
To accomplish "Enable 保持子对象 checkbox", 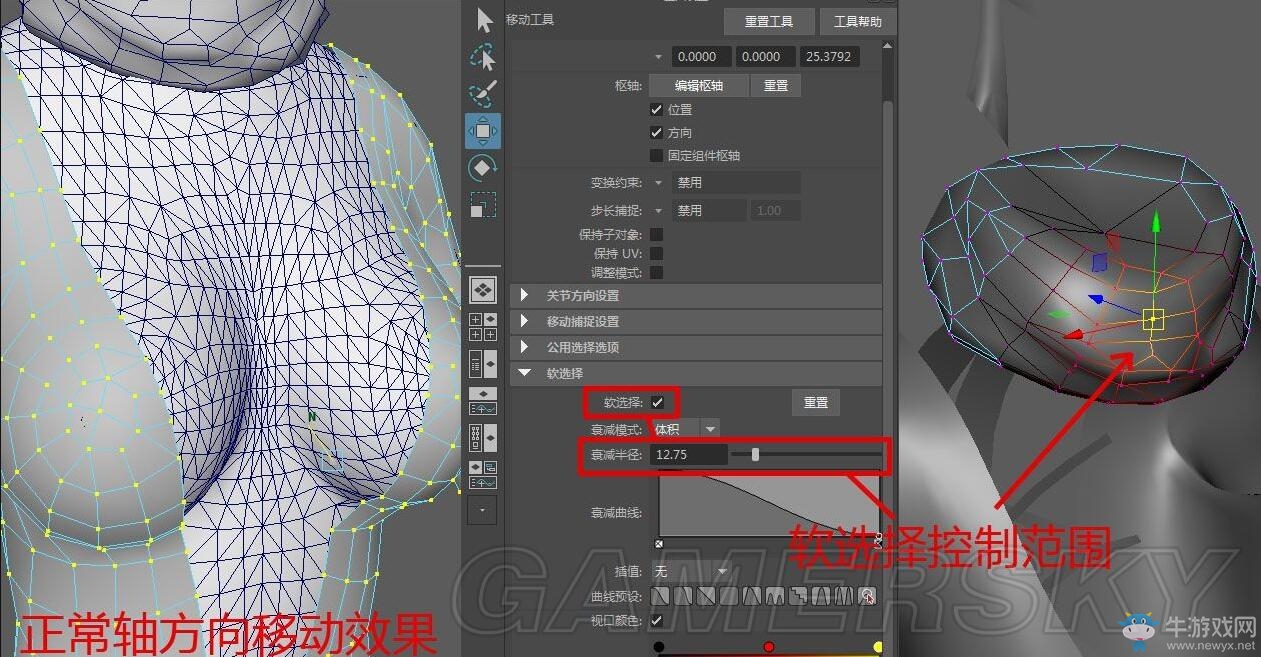I will [656, 234].
